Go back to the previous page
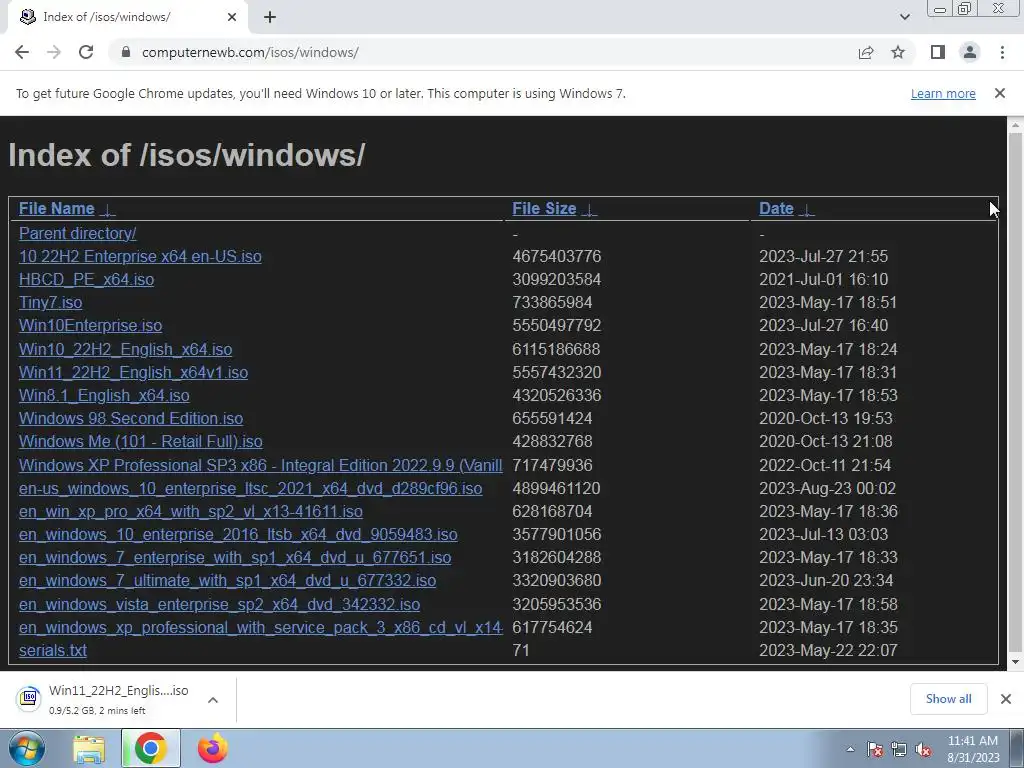 (22, 52)
